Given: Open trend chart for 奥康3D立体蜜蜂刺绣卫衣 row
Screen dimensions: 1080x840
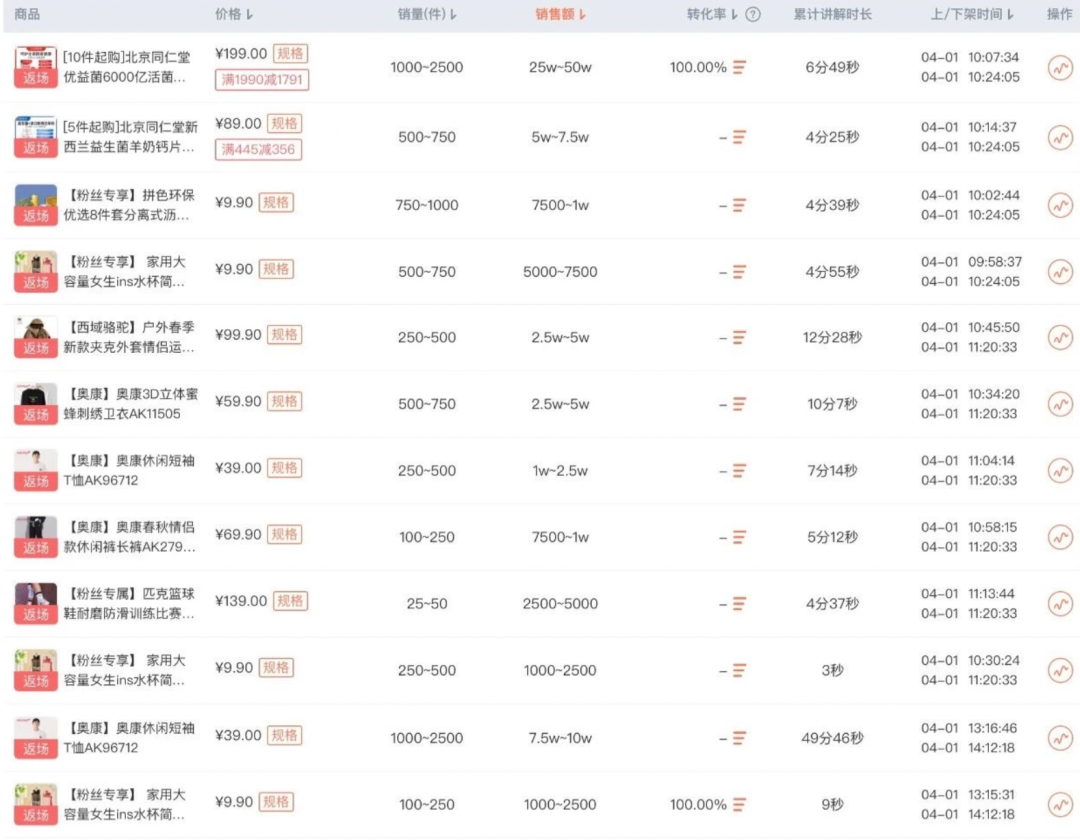Looking at the screenshot, I should tap(1060, 404).
